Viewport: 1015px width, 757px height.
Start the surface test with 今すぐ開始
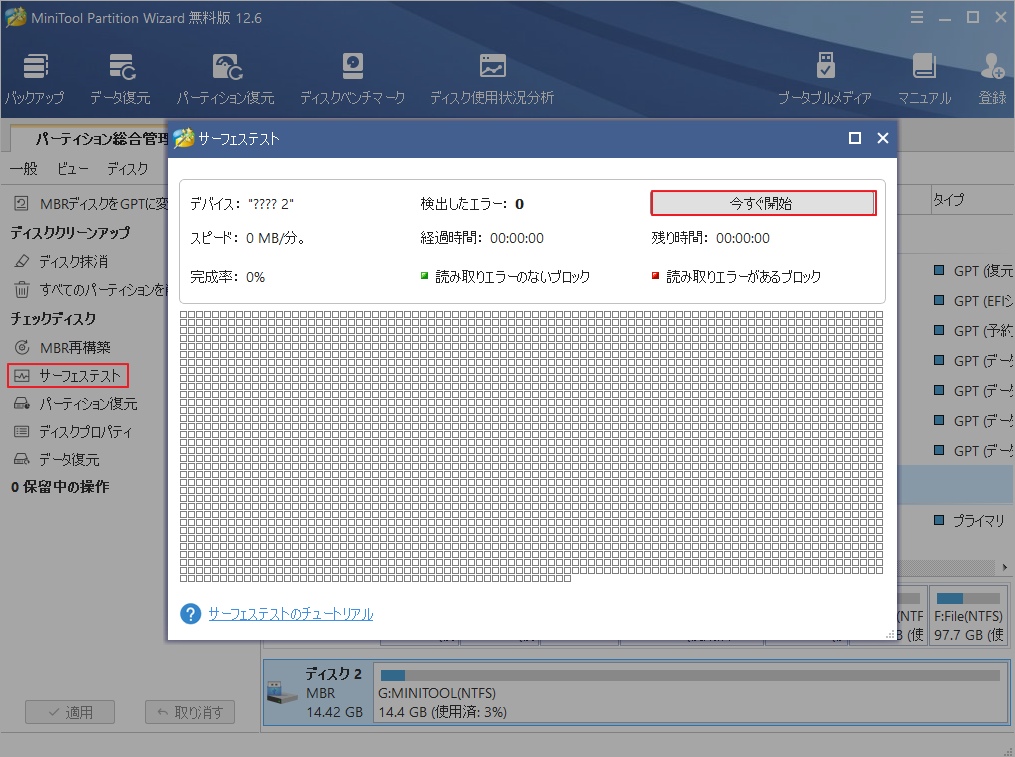763,202
